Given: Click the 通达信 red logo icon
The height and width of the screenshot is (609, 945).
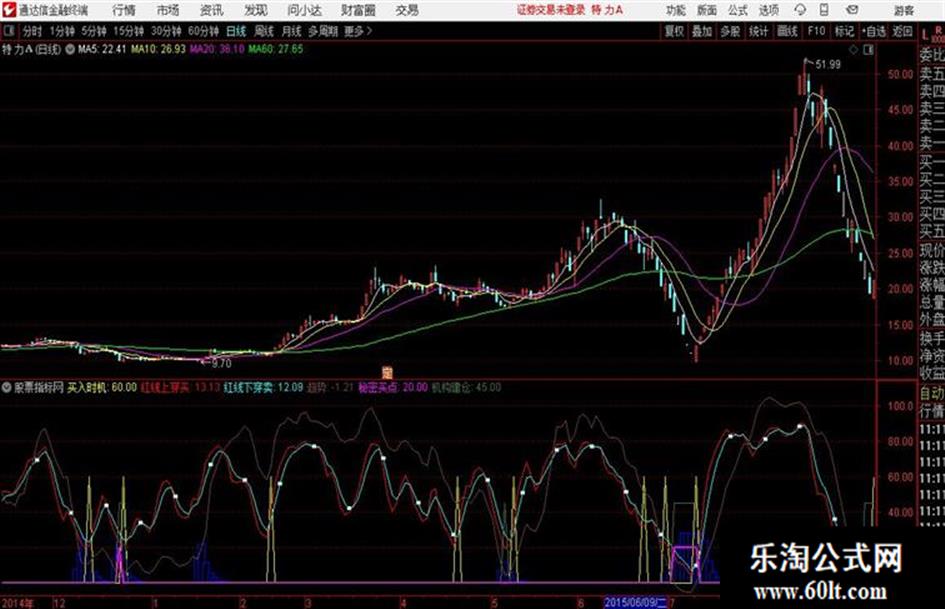Looking at the screenshot, I should tap(9, 10).
